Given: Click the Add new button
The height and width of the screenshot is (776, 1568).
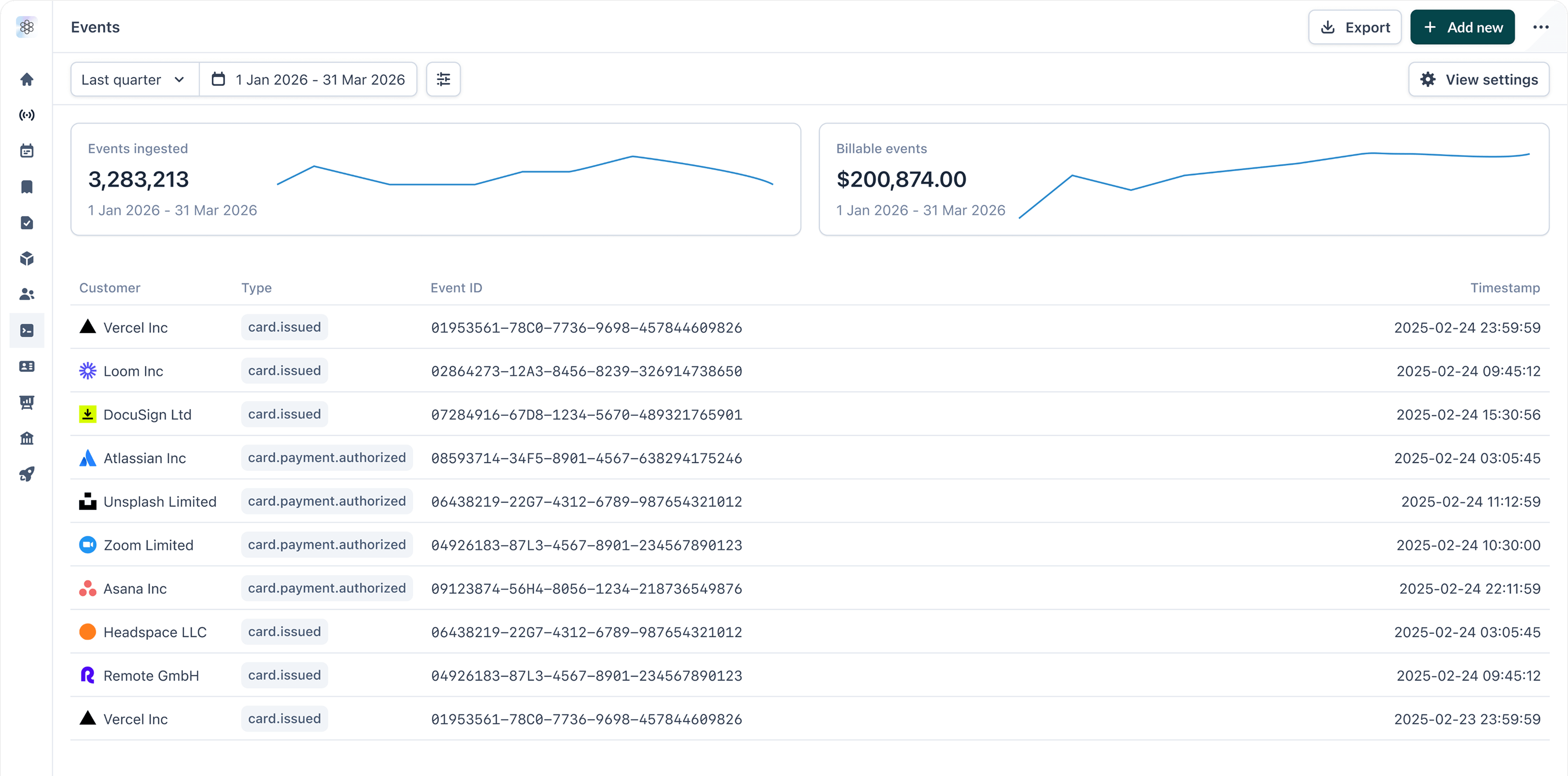Looking at the screenshot, I should point(1462,27).
